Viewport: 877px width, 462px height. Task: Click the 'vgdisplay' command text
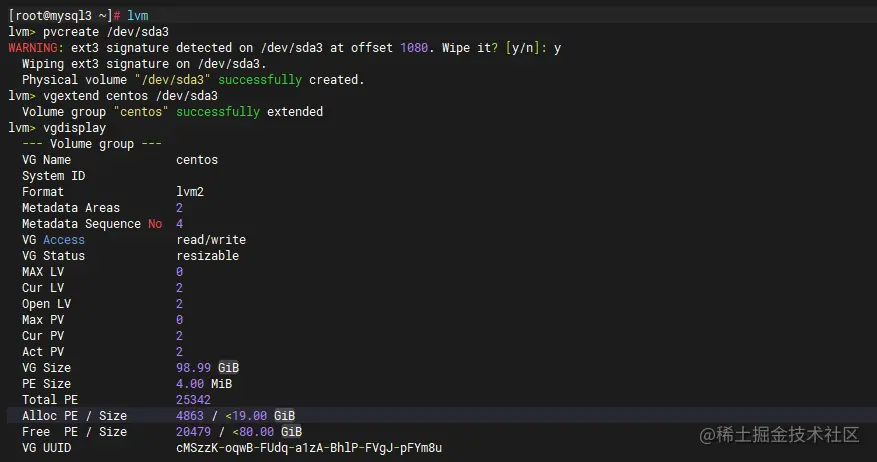(74, 128)
